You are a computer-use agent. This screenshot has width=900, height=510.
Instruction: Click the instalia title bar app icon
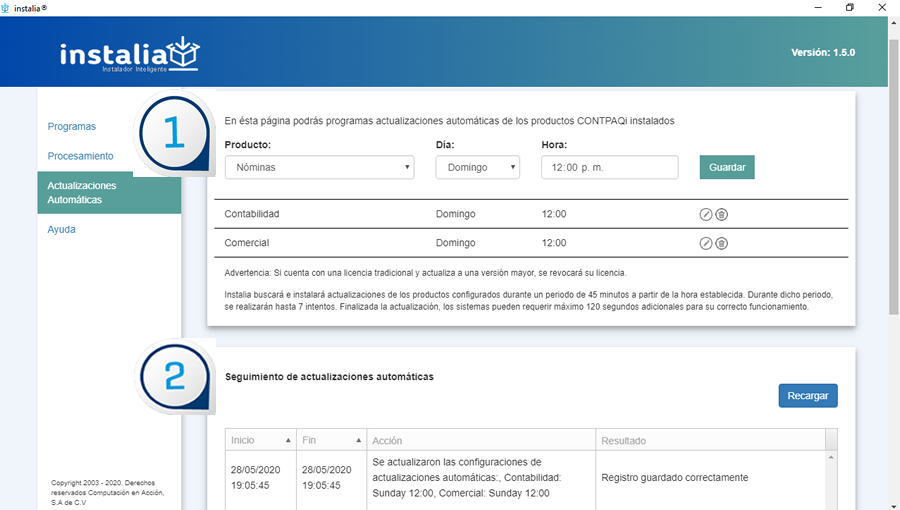click(7, 7)
